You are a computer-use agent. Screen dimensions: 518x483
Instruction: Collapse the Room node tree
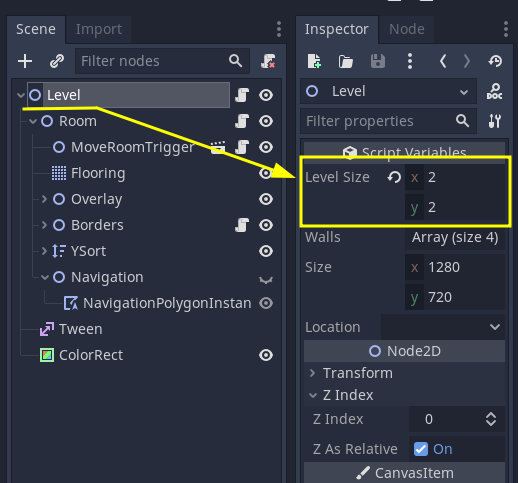[x=33, y=121]
